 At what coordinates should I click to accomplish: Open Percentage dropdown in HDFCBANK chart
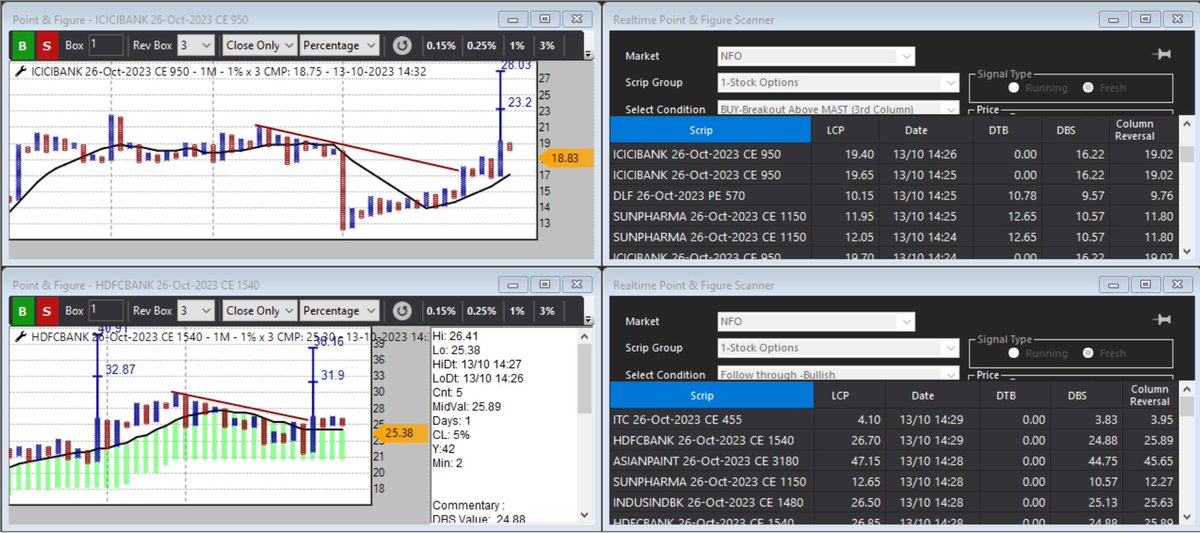pyautogui.click(x=340, y=311)
